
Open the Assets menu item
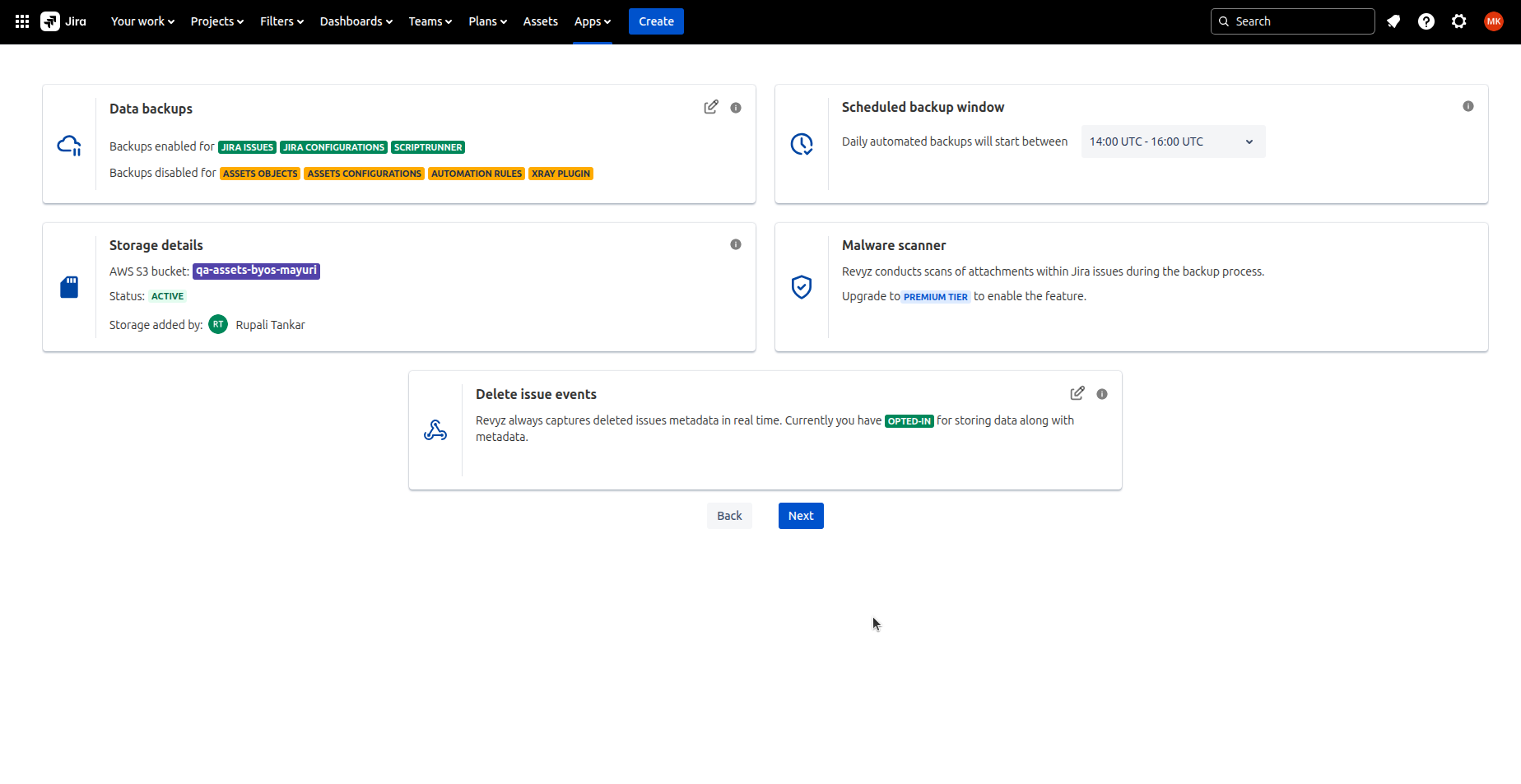coord(540,21)
